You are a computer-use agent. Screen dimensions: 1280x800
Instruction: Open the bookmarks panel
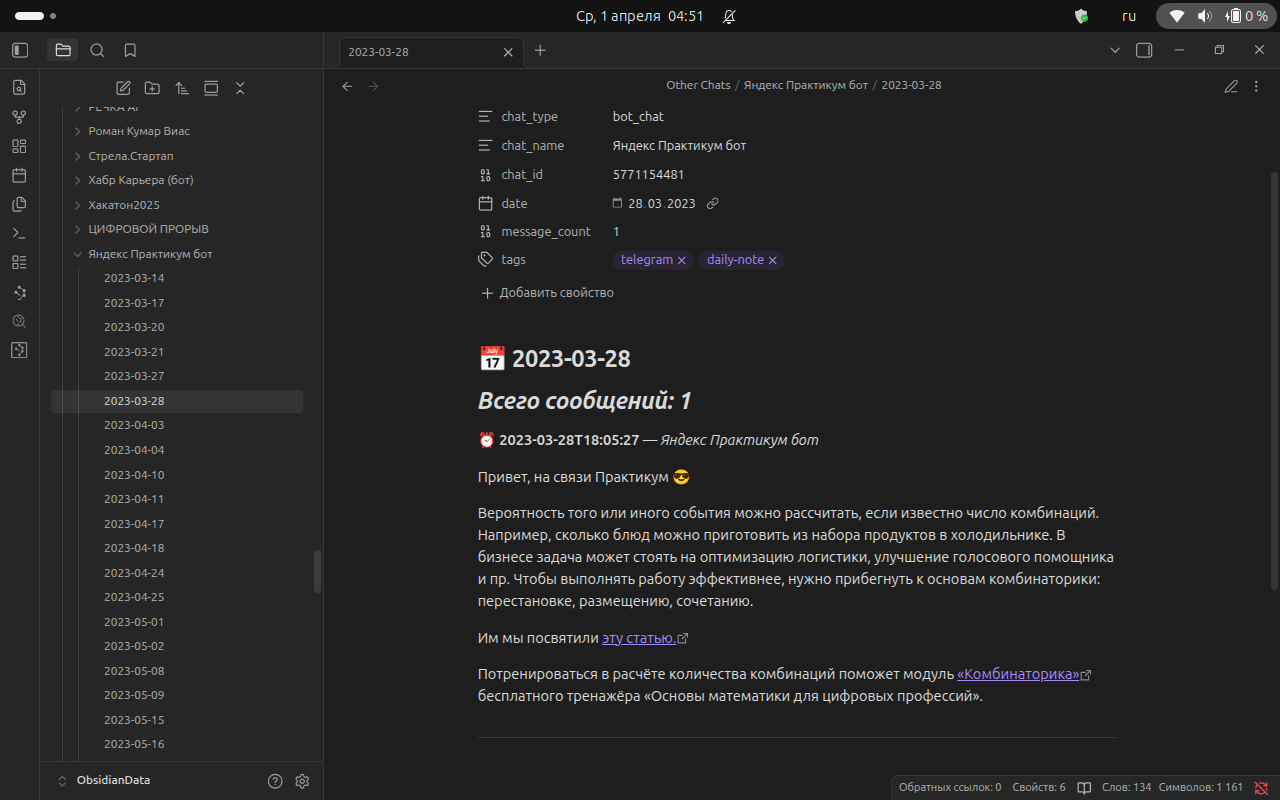click(130, 50)
